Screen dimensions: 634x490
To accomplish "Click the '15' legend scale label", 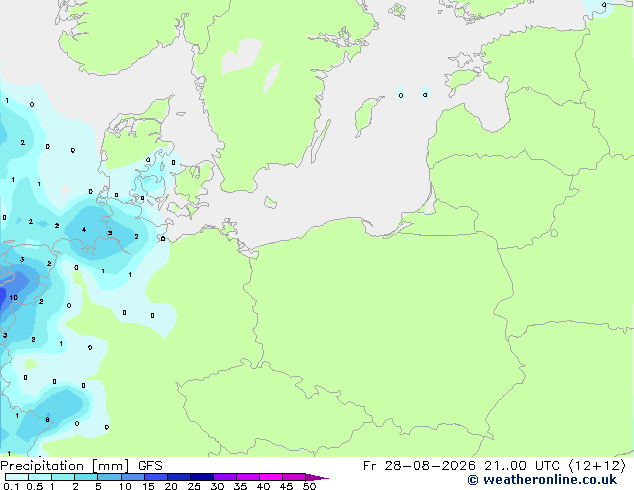I will coord(148,486).
